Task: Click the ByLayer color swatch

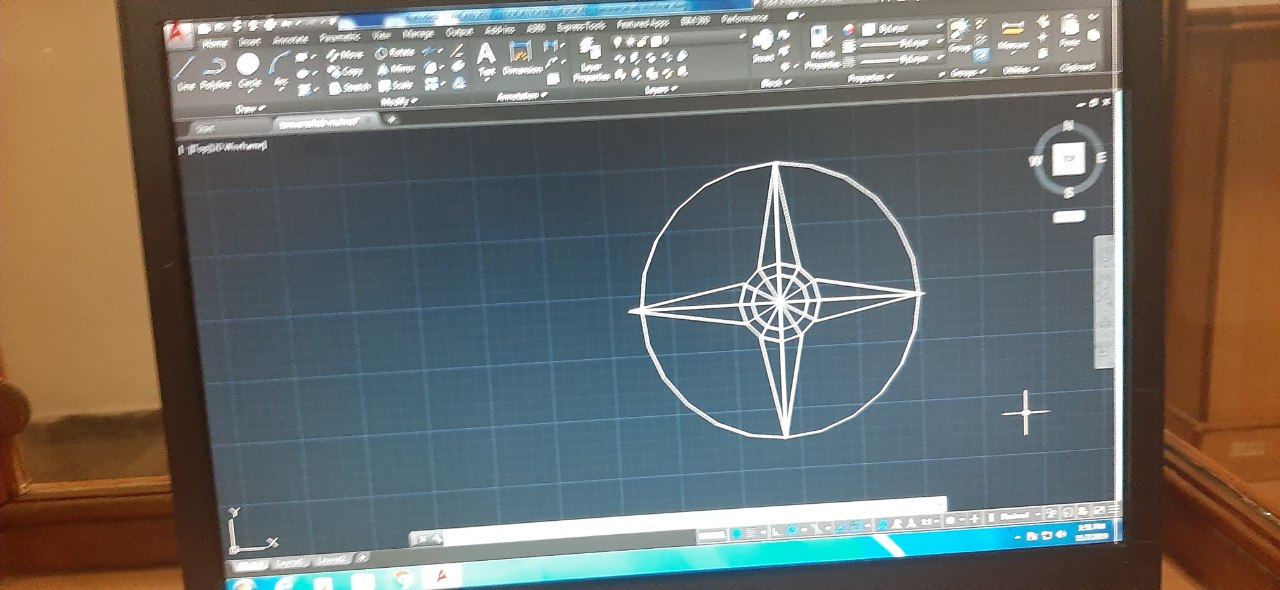Action: tap(867, 28)
